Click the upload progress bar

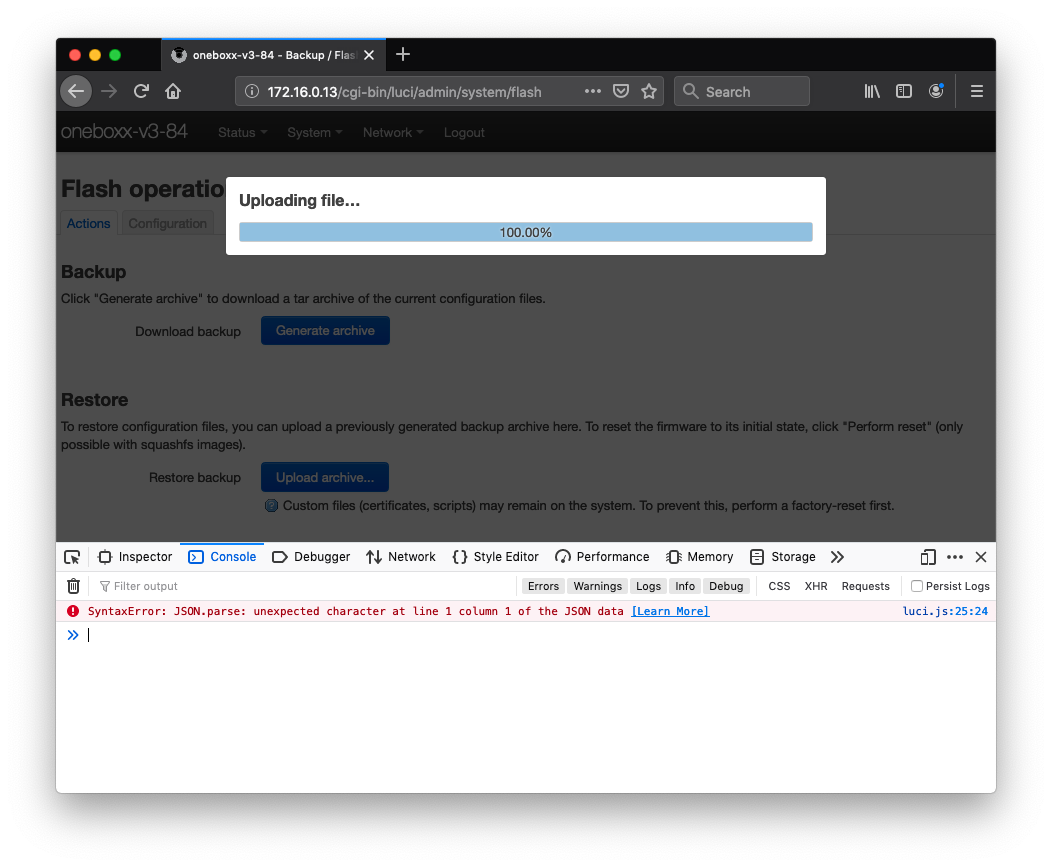(x=525, y=232)
